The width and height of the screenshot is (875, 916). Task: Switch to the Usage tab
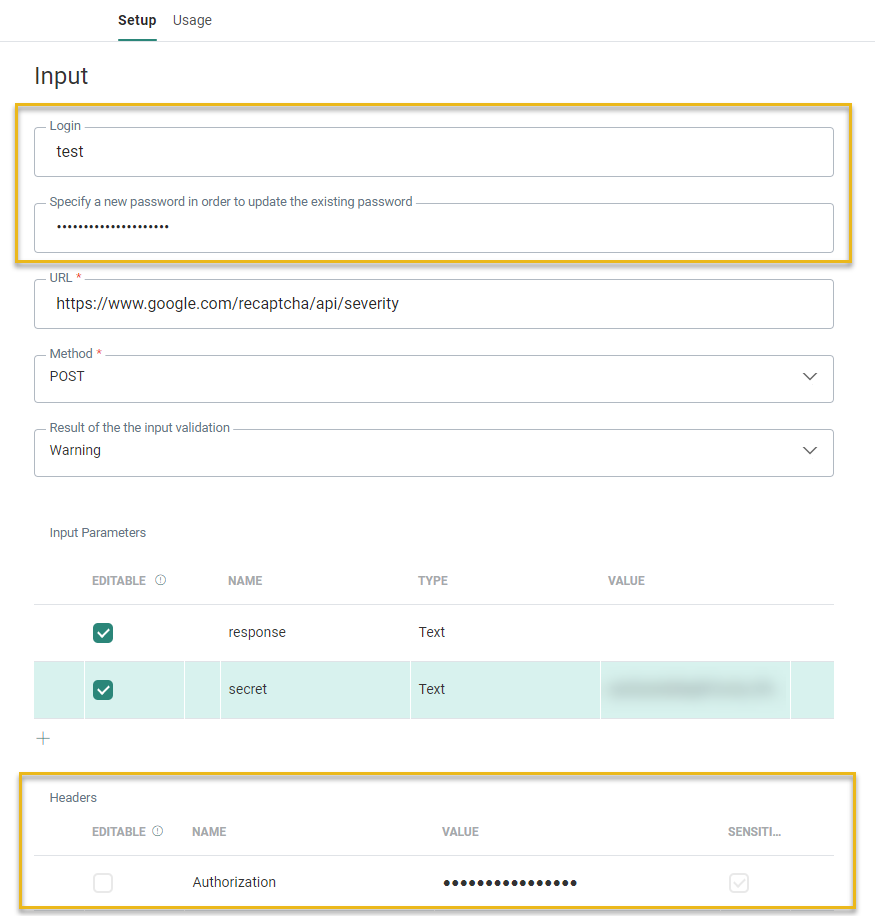coord(192,20)
